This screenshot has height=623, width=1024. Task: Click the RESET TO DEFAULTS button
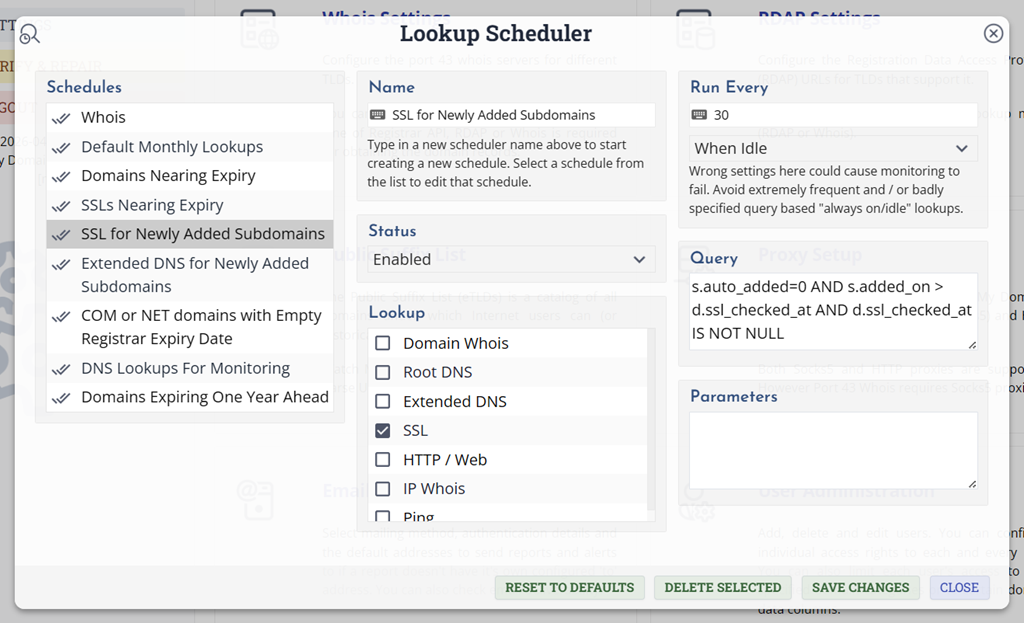pyautogui.click(x=569, y=587)
